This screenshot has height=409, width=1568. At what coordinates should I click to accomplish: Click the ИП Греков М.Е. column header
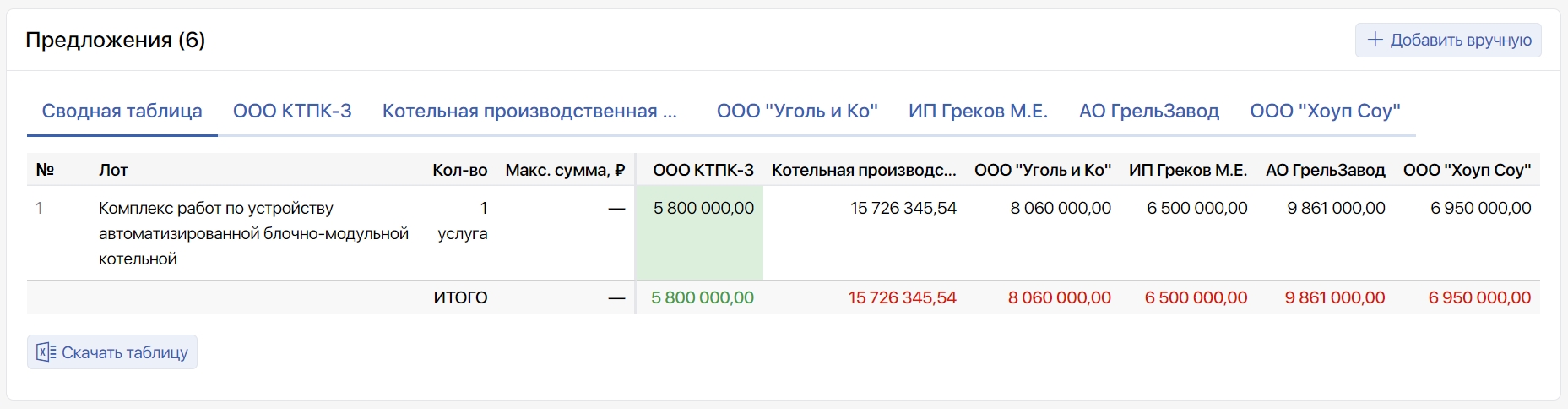(1187, 170)
